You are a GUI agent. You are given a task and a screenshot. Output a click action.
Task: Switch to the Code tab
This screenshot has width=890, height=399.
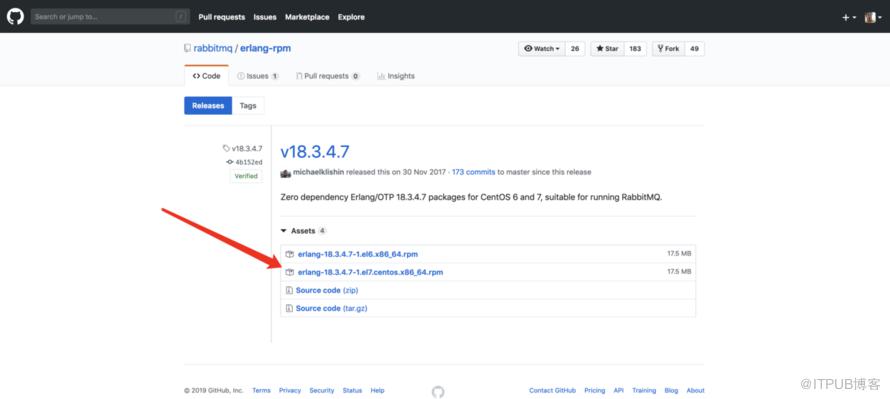click(207, 76)
